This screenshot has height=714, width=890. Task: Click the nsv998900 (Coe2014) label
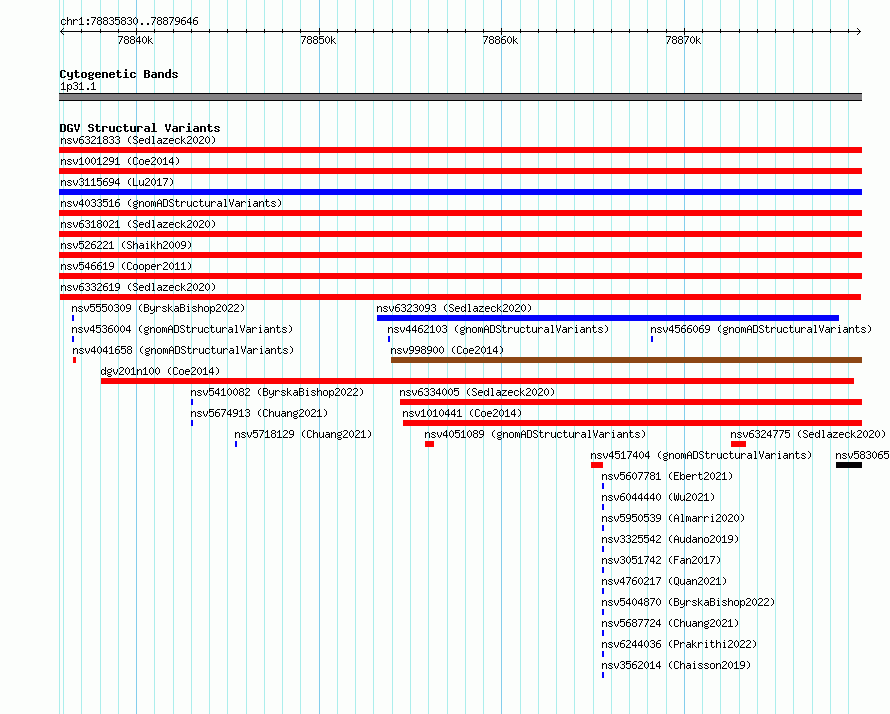click(447, 350)
